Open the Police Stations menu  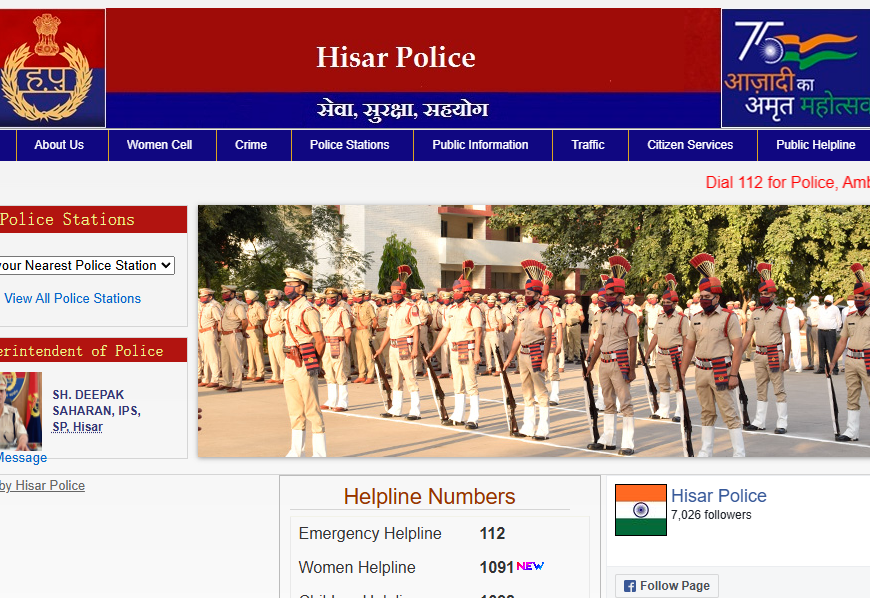coord(349,145)
